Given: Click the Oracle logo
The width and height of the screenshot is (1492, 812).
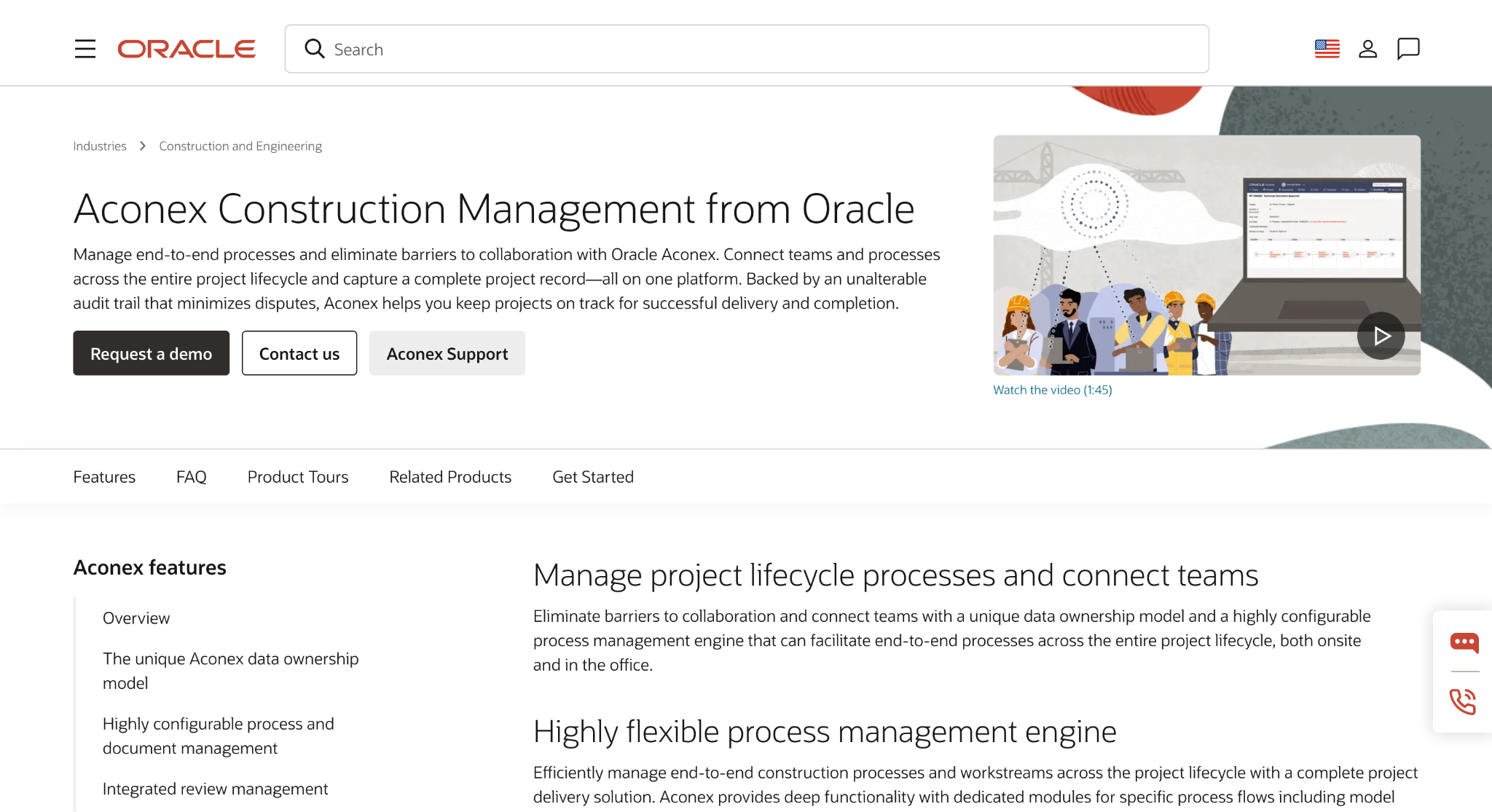Looking at the screenshot, I should 186,49.
